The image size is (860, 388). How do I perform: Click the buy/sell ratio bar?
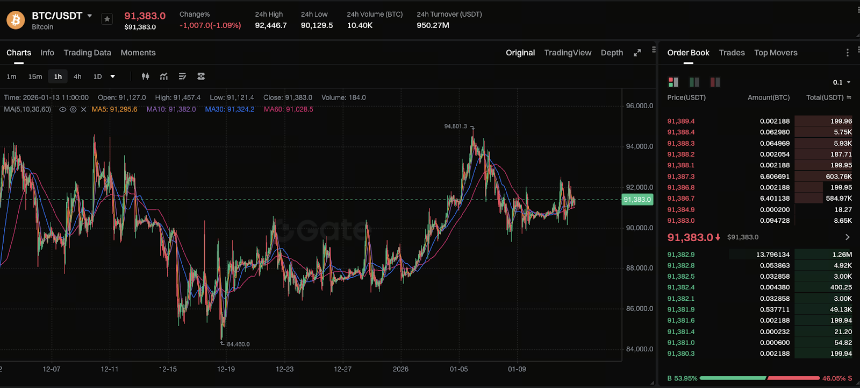tap(759, 378)
